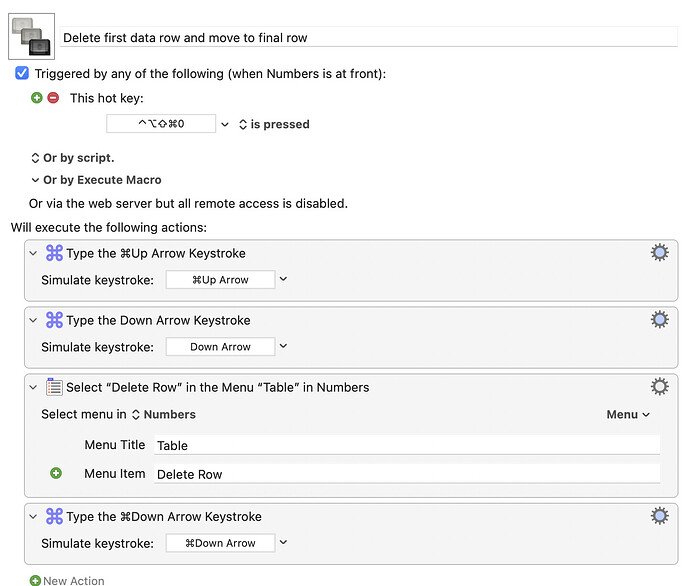Viewport: 690px width, 586px height.
Task: Click the macro icon thumbnail
Action: tap(33, 36)
